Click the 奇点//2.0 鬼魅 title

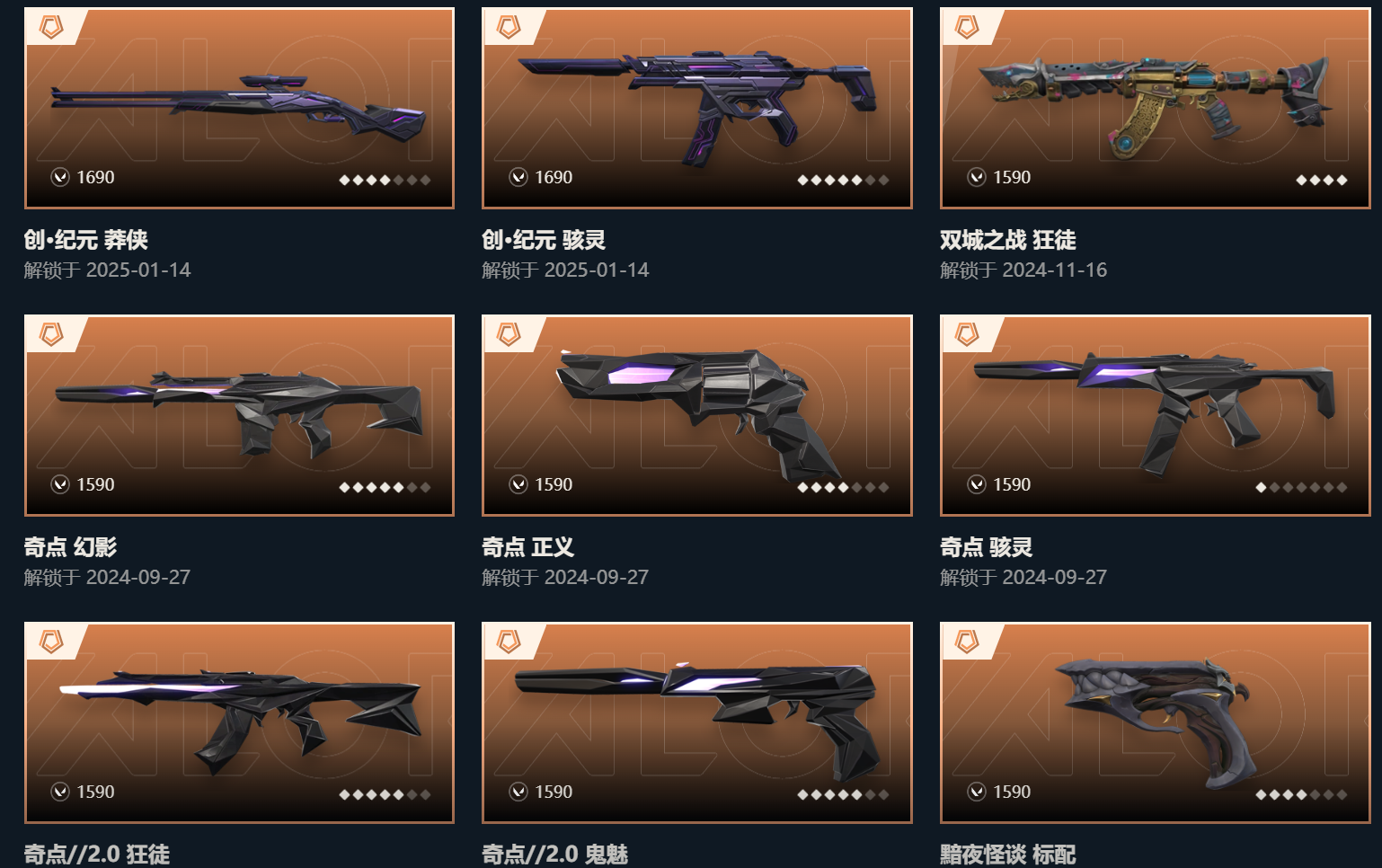click(x=554, y=854)
